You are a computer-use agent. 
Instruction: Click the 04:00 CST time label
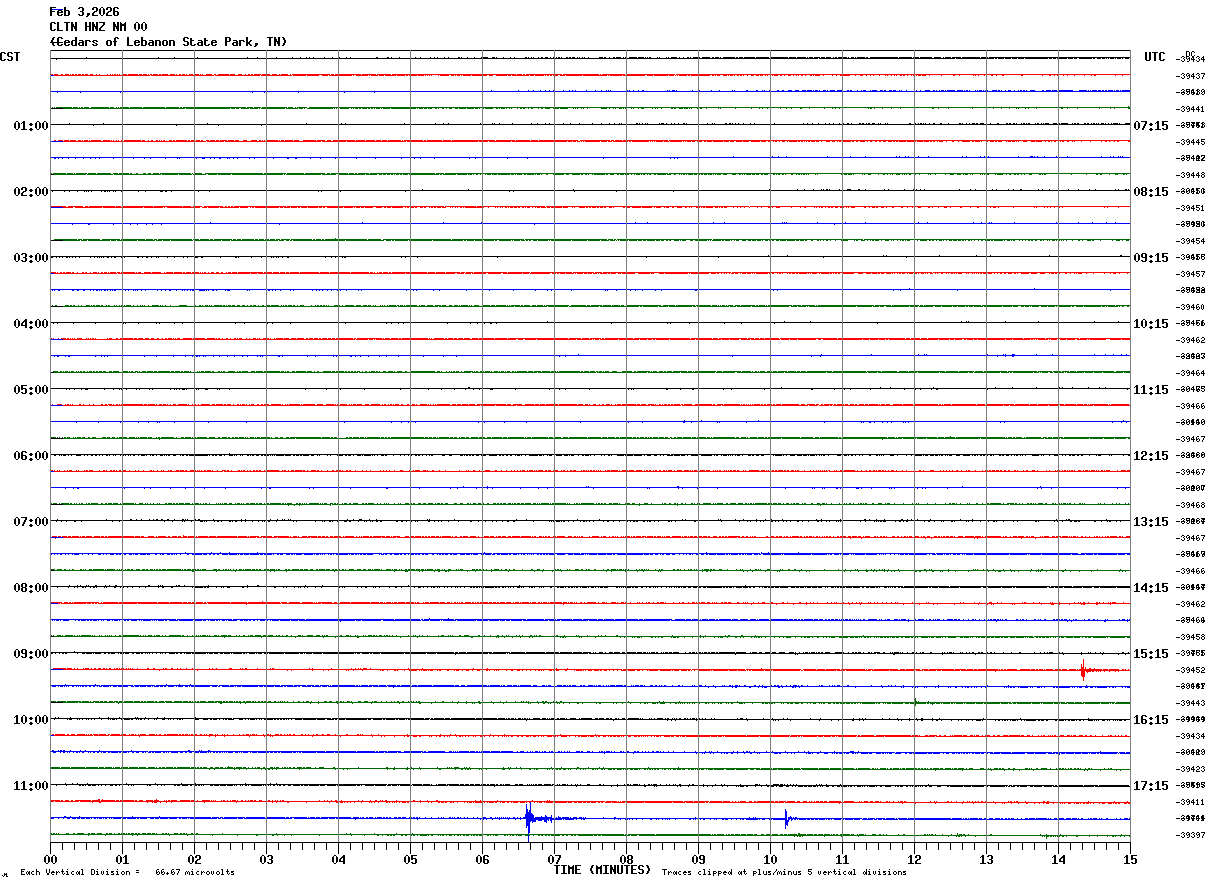tap(31, 323)
